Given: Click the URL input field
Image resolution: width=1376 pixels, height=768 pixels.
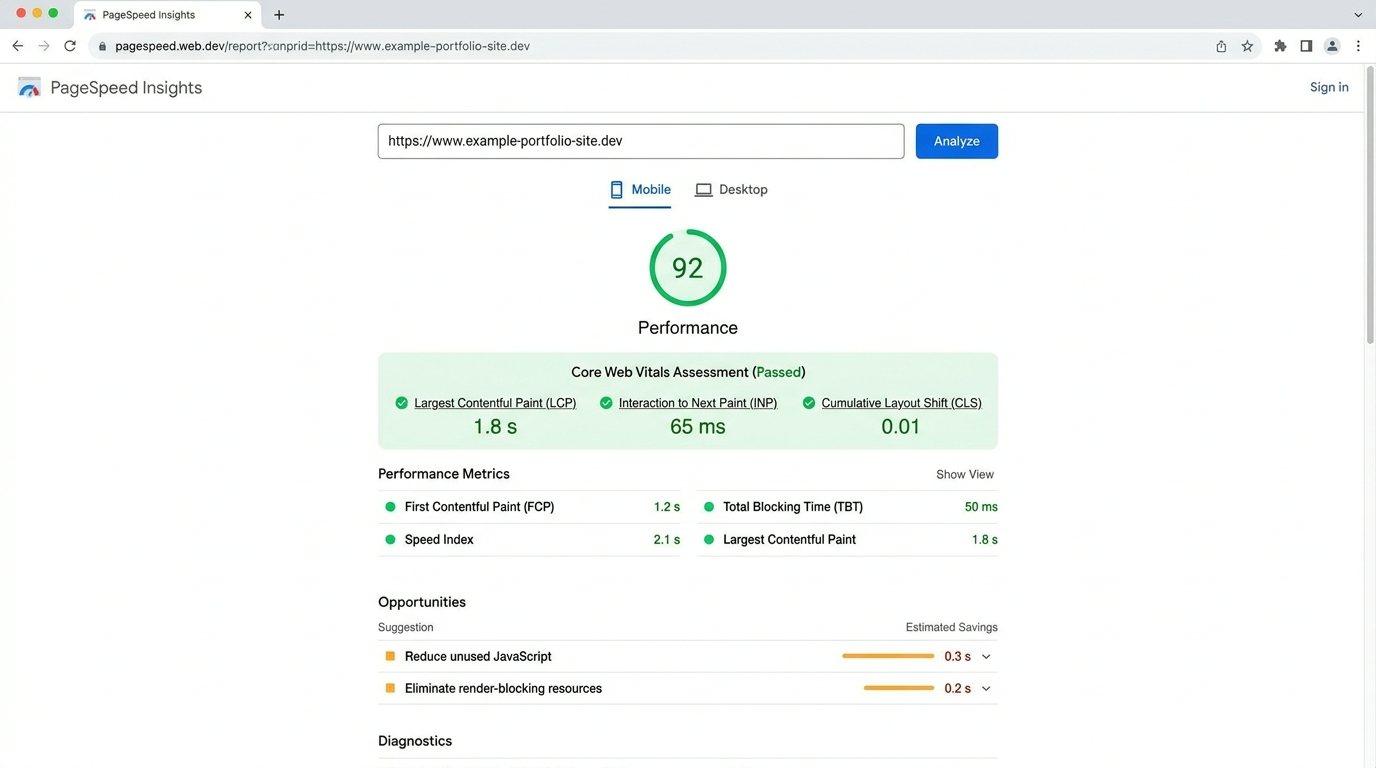Looking at the screenshot, I should pos(641,141).
